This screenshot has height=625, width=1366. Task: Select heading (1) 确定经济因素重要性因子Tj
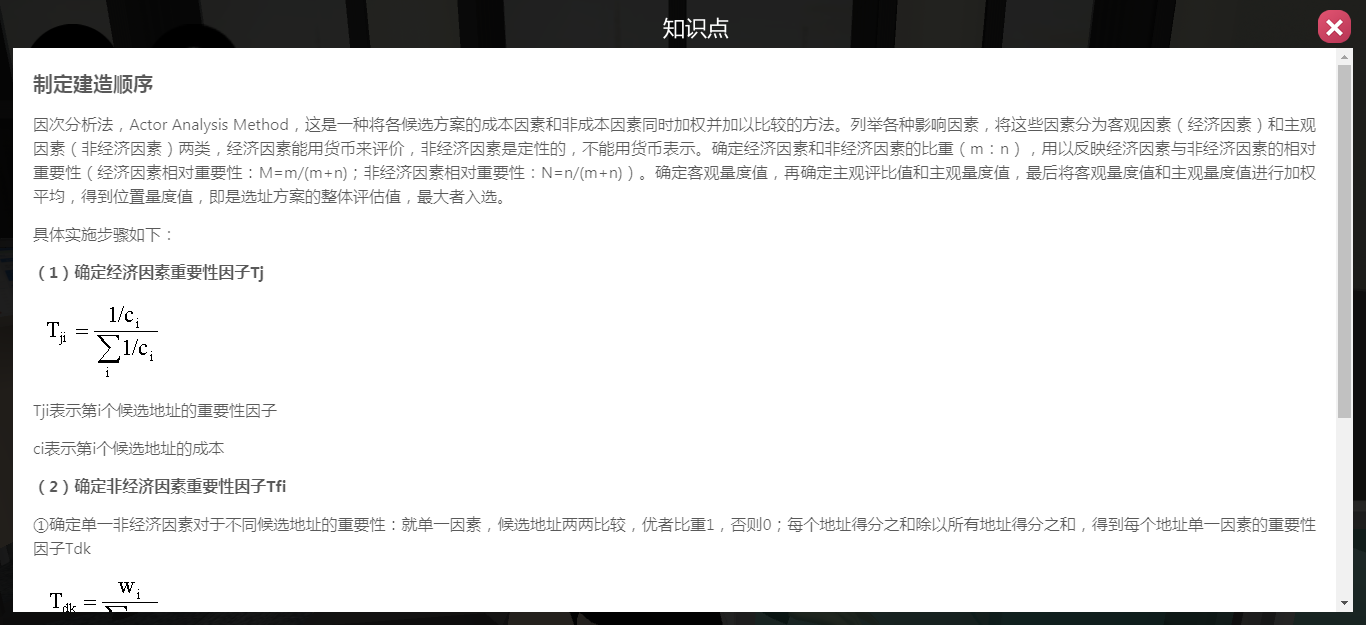pyautogui.click(x=149, y=272)
